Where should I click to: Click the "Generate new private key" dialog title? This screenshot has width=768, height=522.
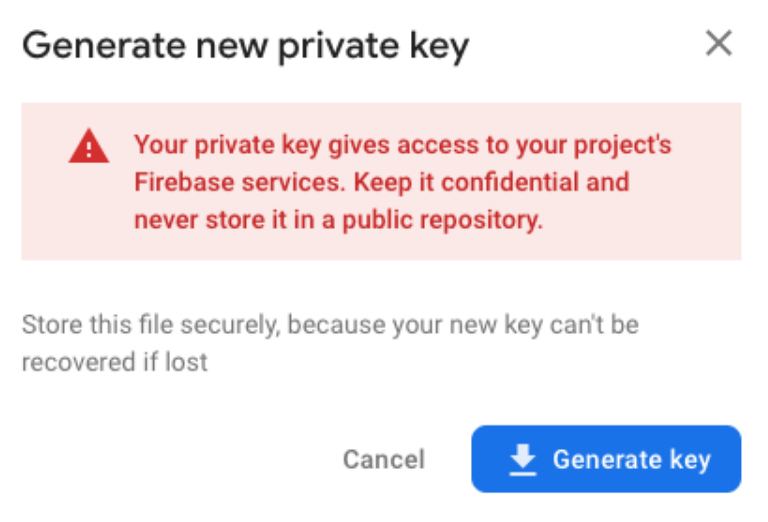click(245, 45)
